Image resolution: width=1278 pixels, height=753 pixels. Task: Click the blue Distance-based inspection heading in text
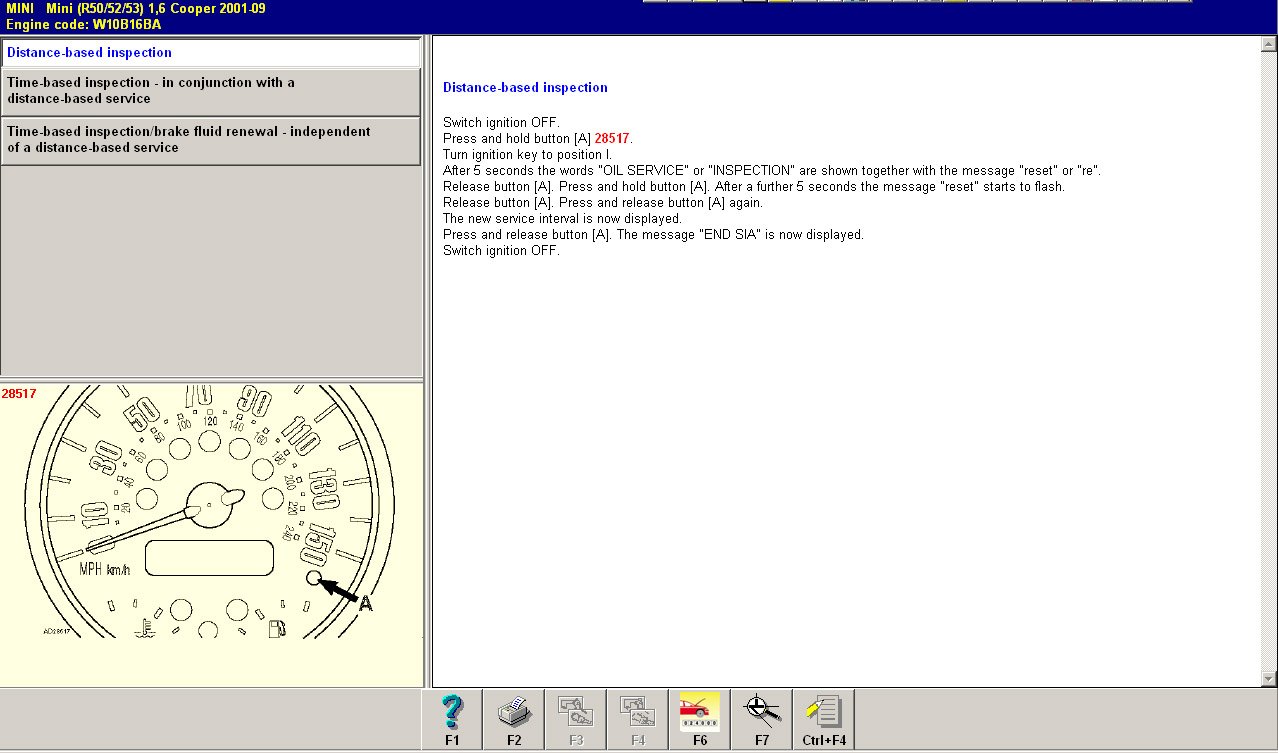[525, 88]
